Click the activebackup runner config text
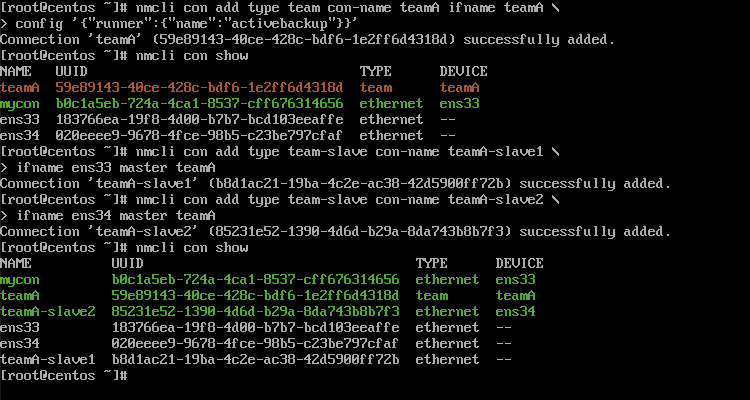The height and width of the screenshot is (400, 750). click(x=187, y=23)
